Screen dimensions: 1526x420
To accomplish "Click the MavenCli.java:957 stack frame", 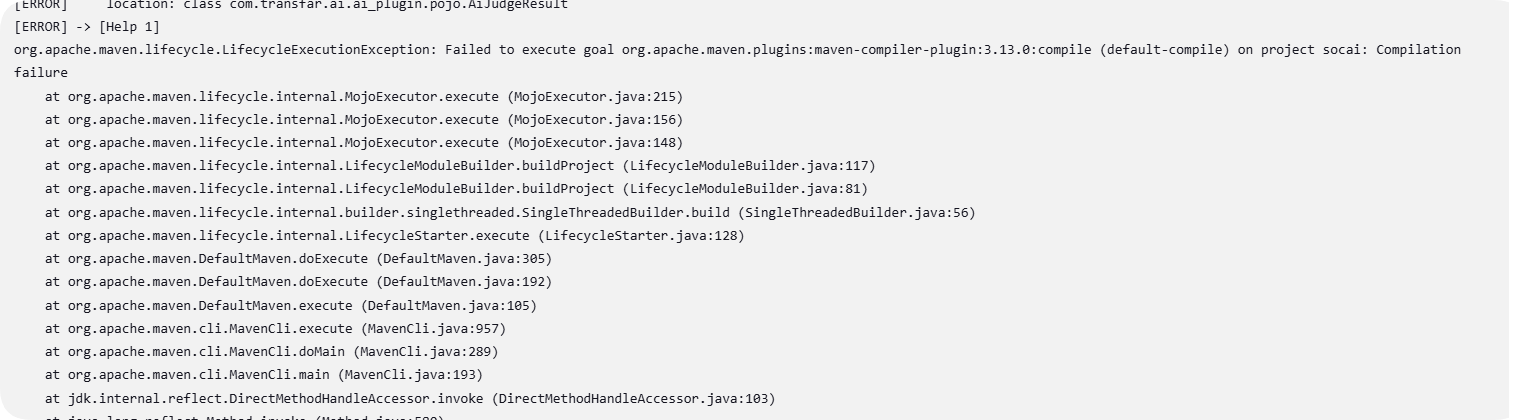I will pos(432,328).
